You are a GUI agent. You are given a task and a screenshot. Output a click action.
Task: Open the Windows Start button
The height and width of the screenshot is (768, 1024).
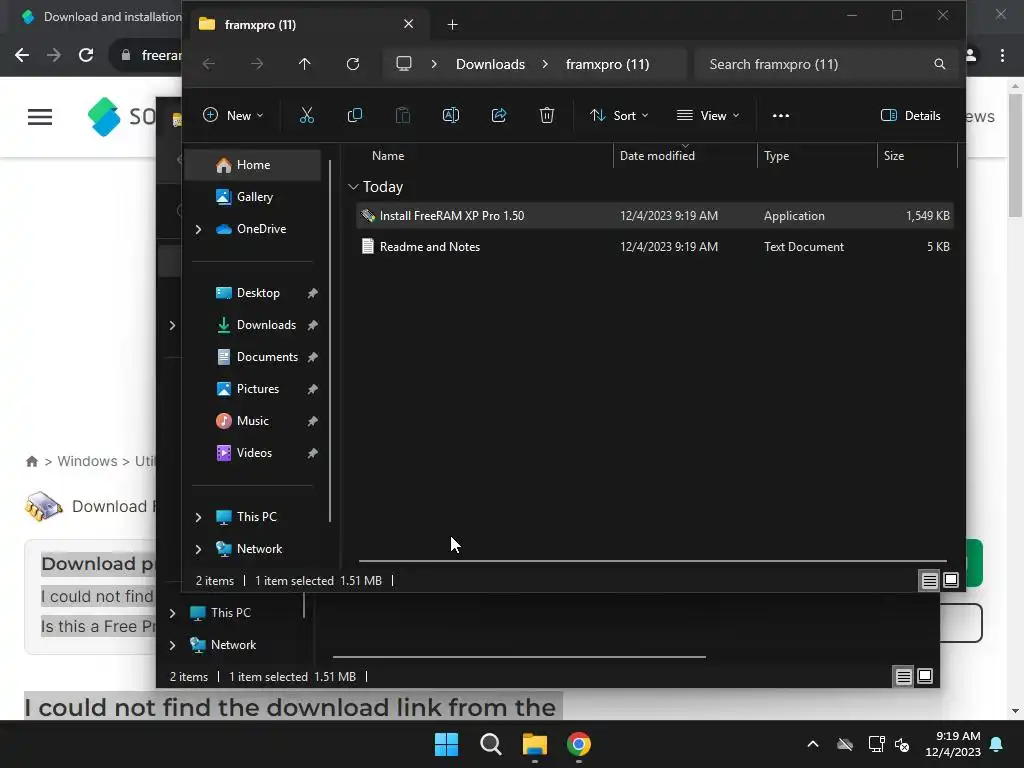[446, 744]
